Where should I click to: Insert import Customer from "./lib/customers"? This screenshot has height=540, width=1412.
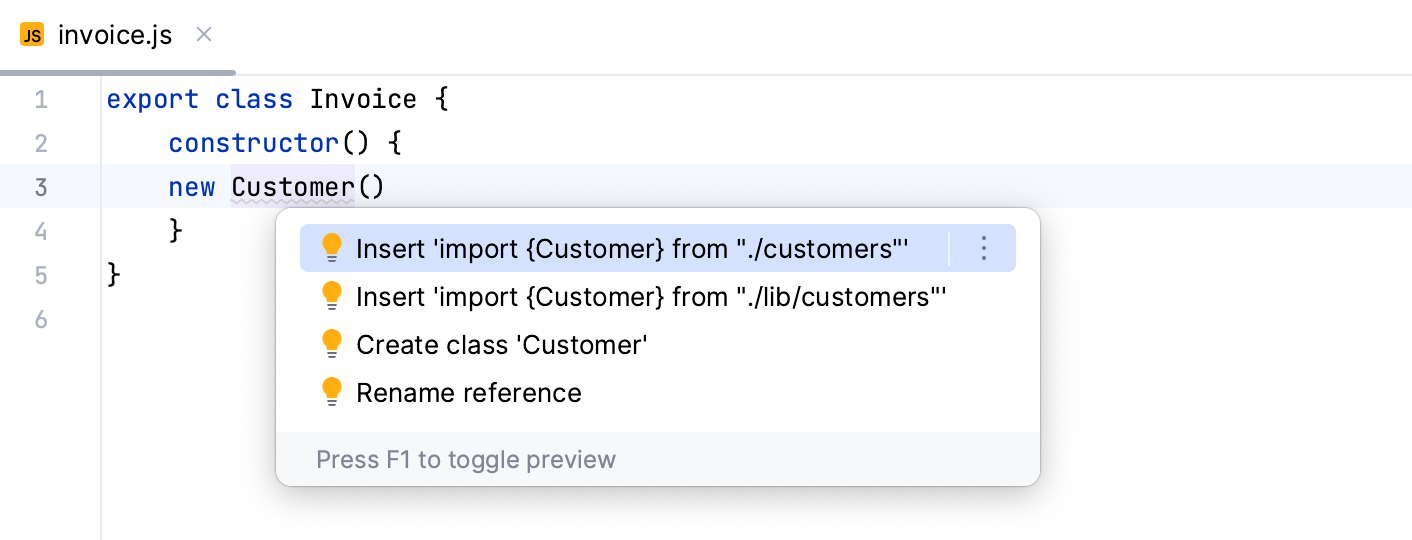[651, 297]
